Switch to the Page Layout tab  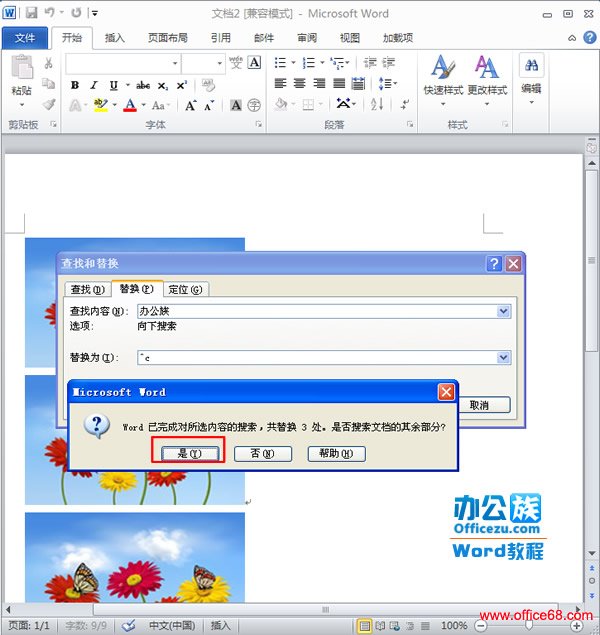(x=168, y=38)
